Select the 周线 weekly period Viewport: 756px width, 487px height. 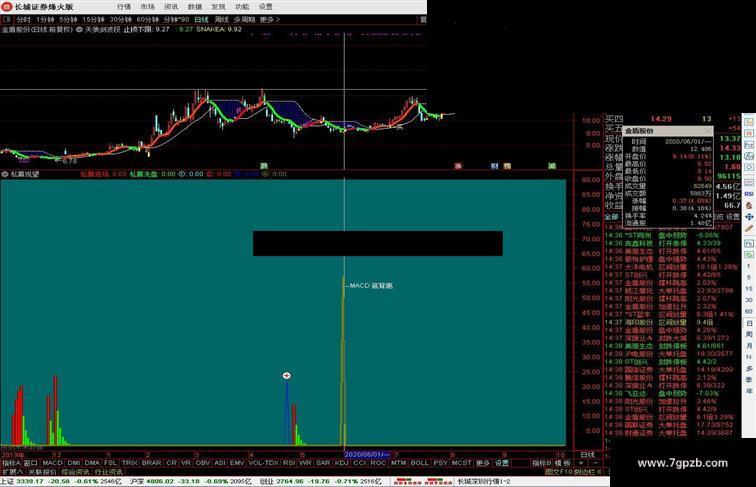click(x=221, y=20)
